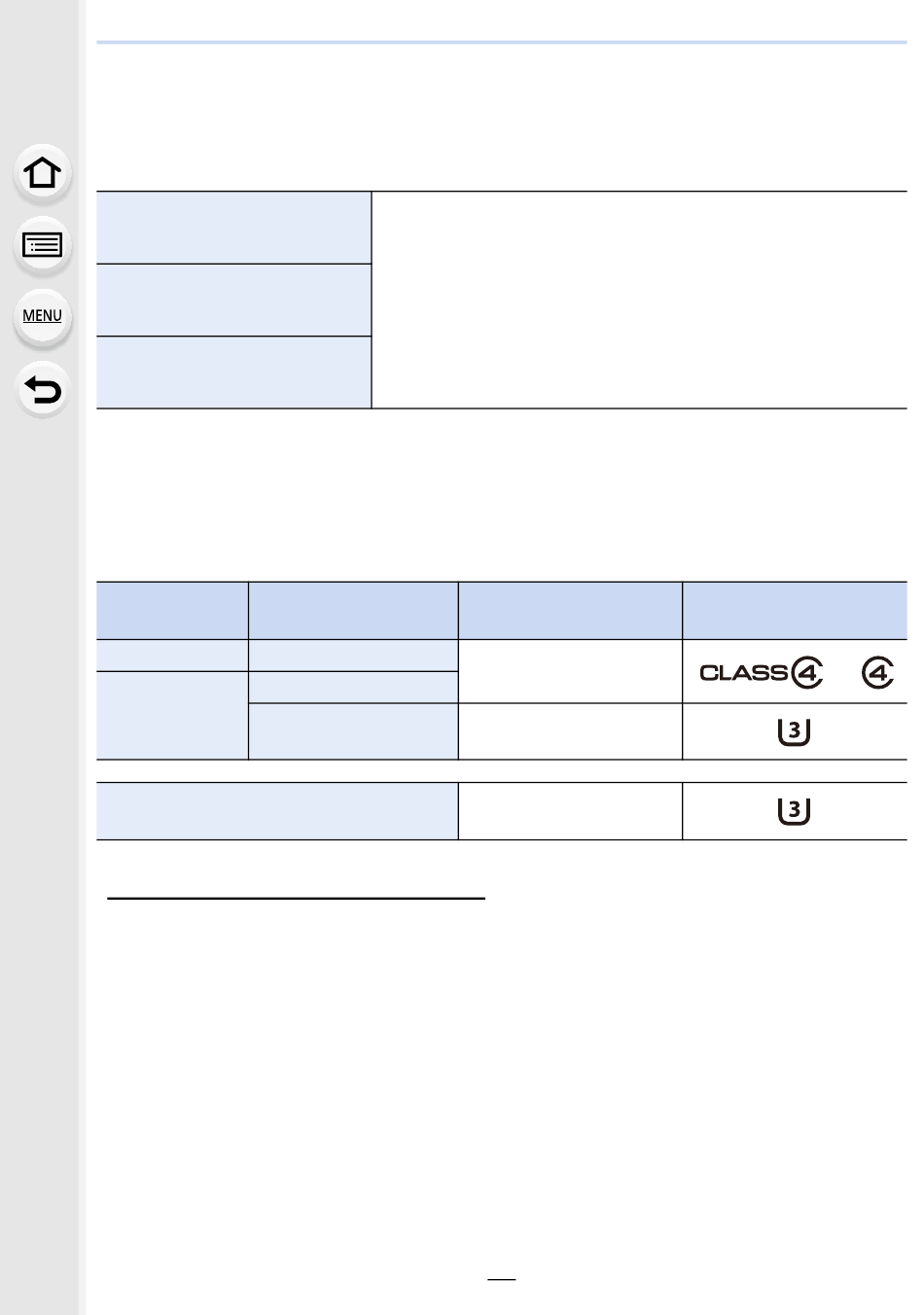This screenshot has height=1315, width=924.
Task: Select the middle light-blue cell of the upper table
Action: [233, 301]
